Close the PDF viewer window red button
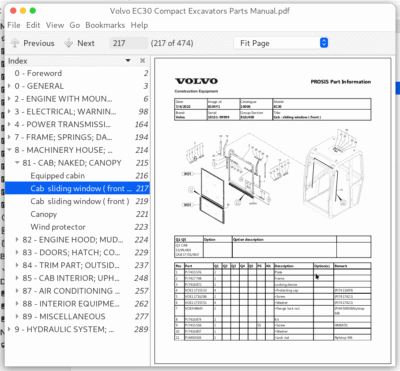 (x=13, y=11)
